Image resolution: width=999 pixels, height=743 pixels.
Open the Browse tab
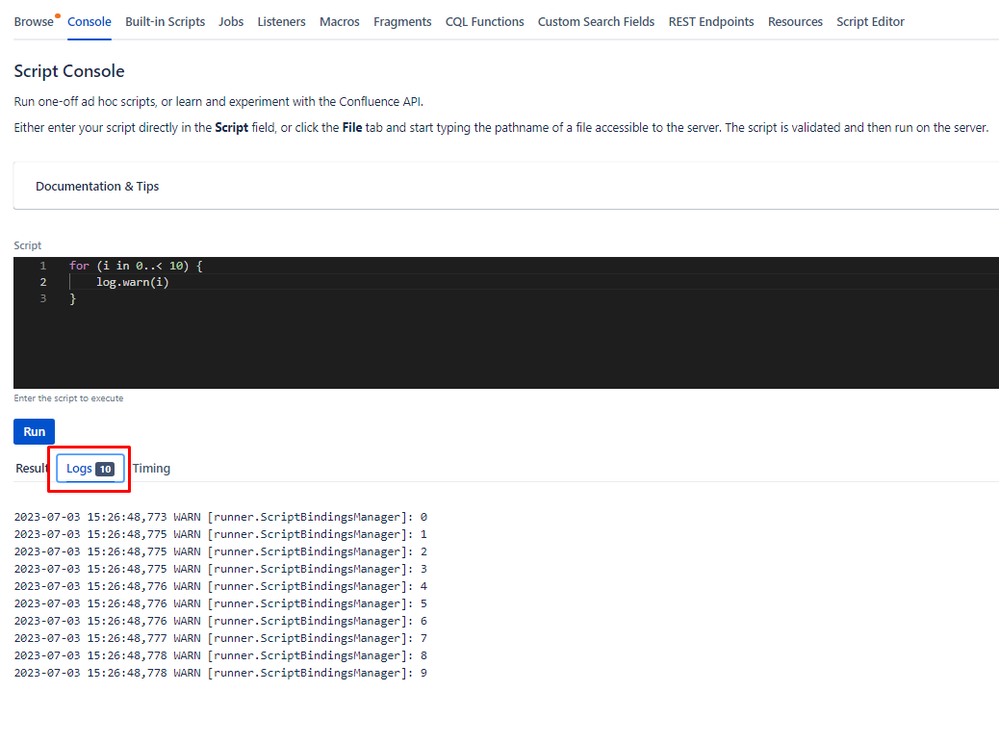click(34, 22)
